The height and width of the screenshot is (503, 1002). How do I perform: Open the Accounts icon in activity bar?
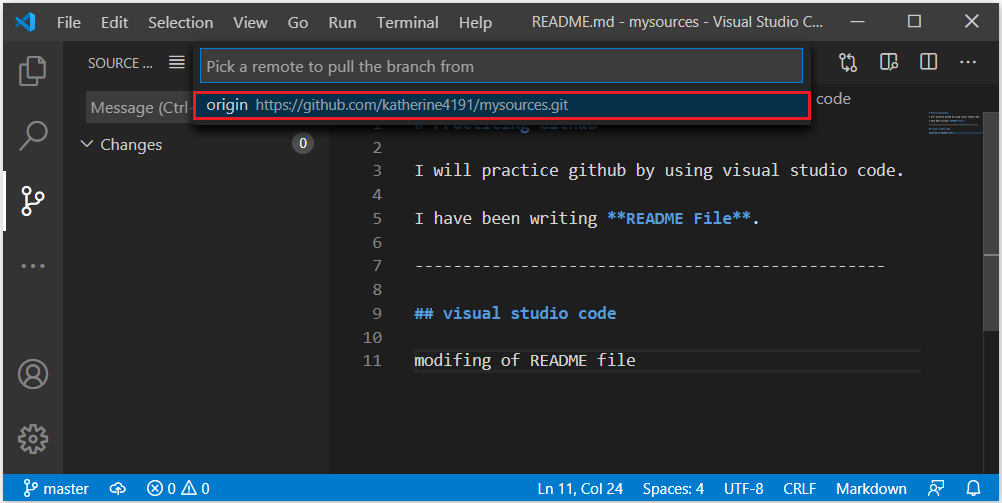[x=33, y=375]
